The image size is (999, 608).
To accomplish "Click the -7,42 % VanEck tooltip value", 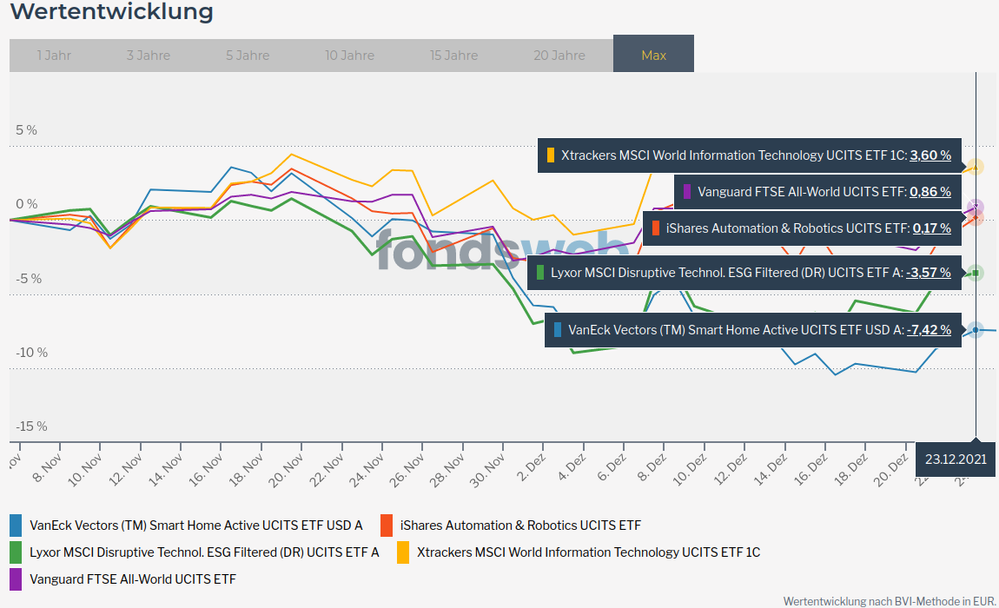I will coord(928,329).
